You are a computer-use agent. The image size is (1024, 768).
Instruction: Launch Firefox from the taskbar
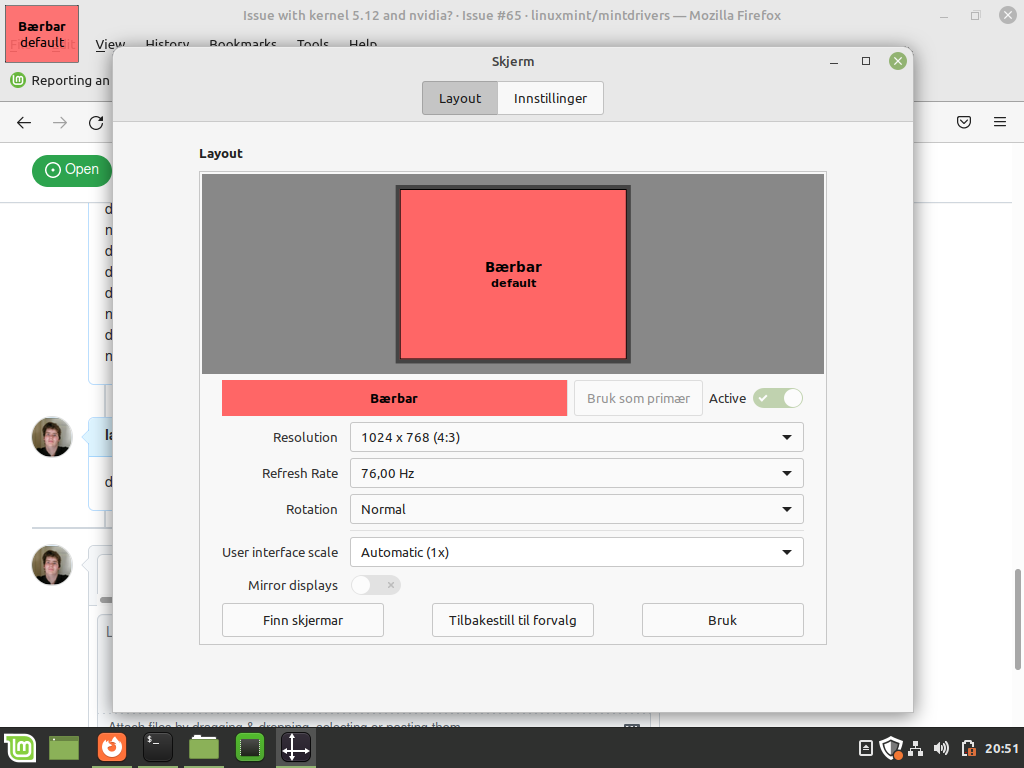(111, 747)
